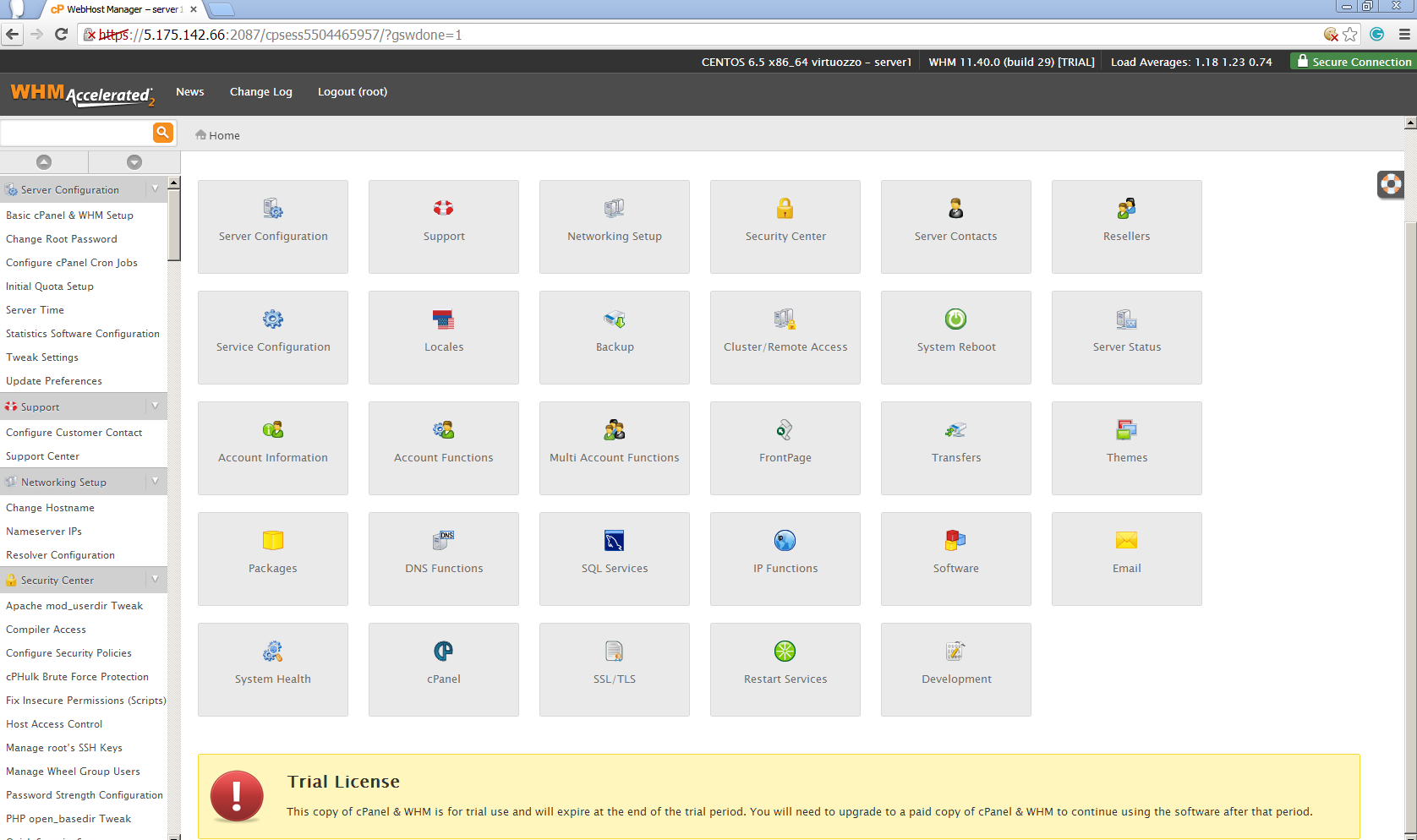Open the Restart Services green icon

(x=785, y=652)
